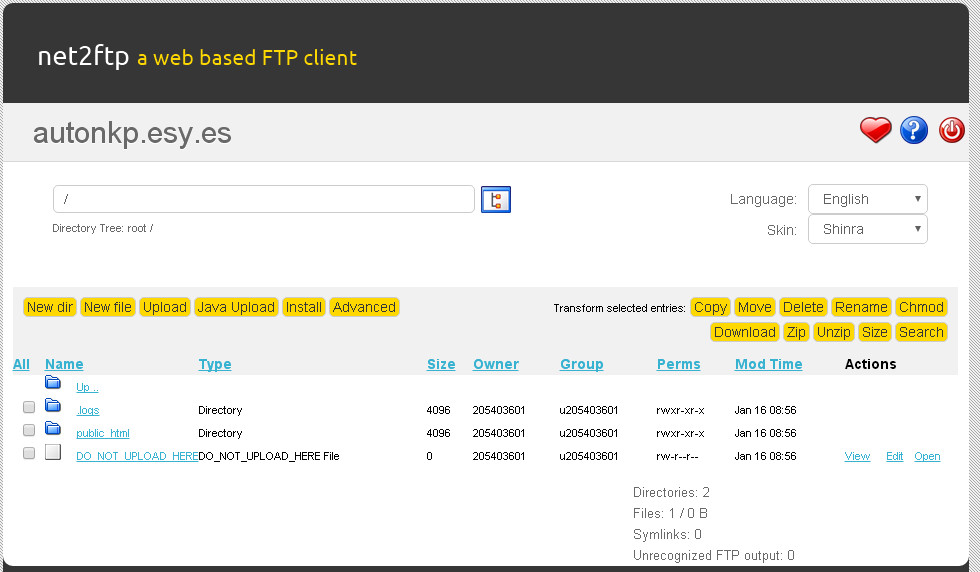Check the .logs directory checkbox
This screenshot has width=980, height=572.
click(29, 407)
